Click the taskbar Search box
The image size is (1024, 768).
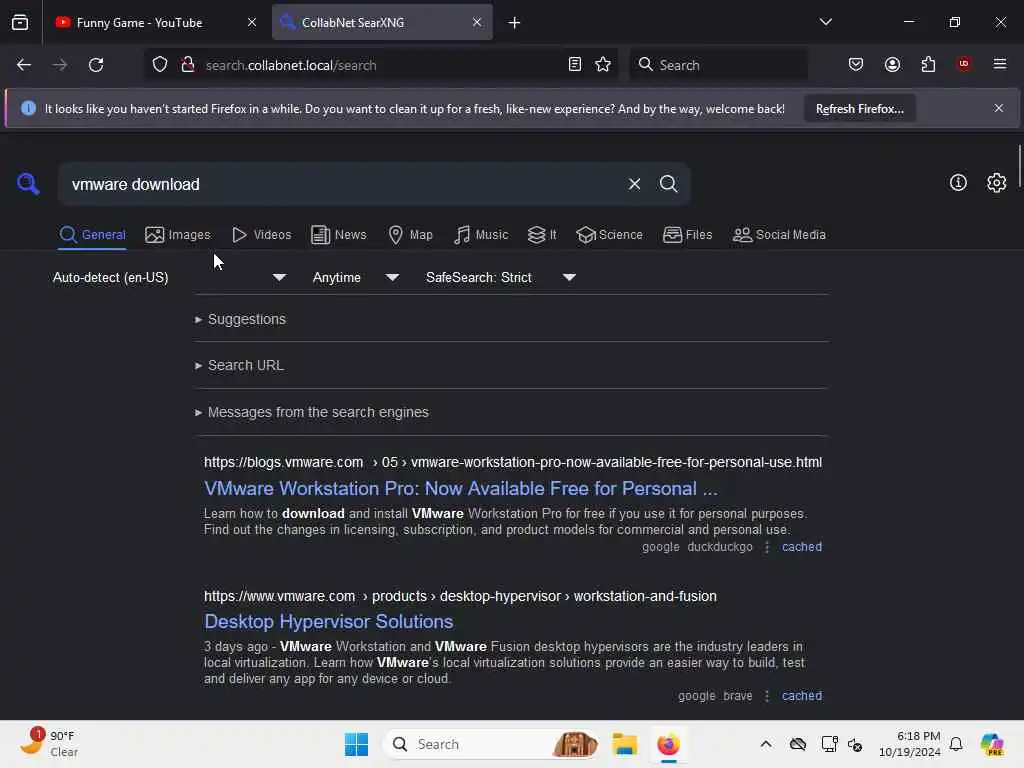pyautogui.click(x=490, y=744)
